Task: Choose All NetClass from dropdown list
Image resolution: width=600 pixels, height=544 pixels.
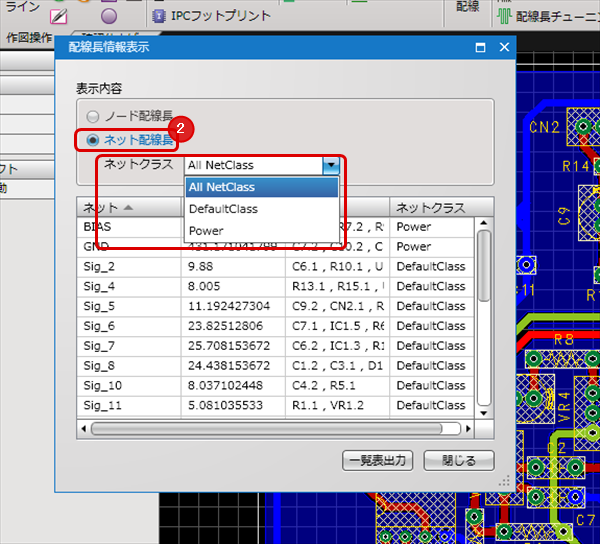Action: coord(262,187)
